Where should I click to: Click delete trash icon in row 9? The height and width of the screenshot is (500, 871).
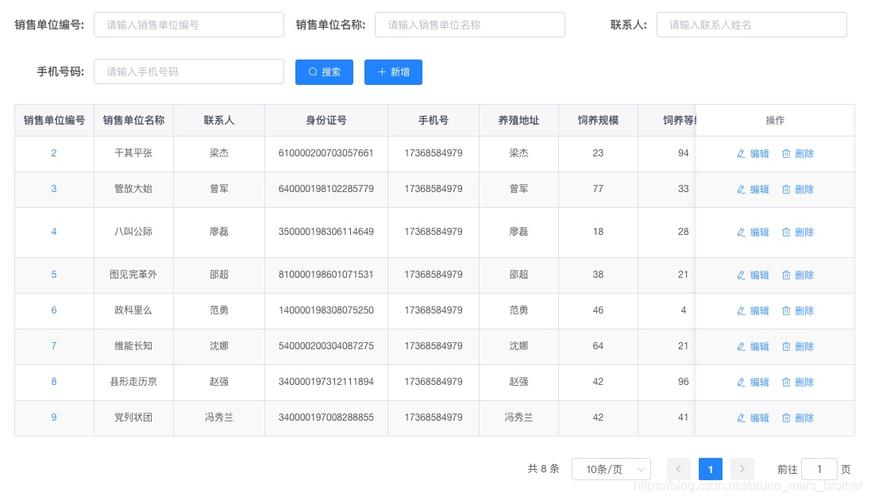(x=786, y=418)
